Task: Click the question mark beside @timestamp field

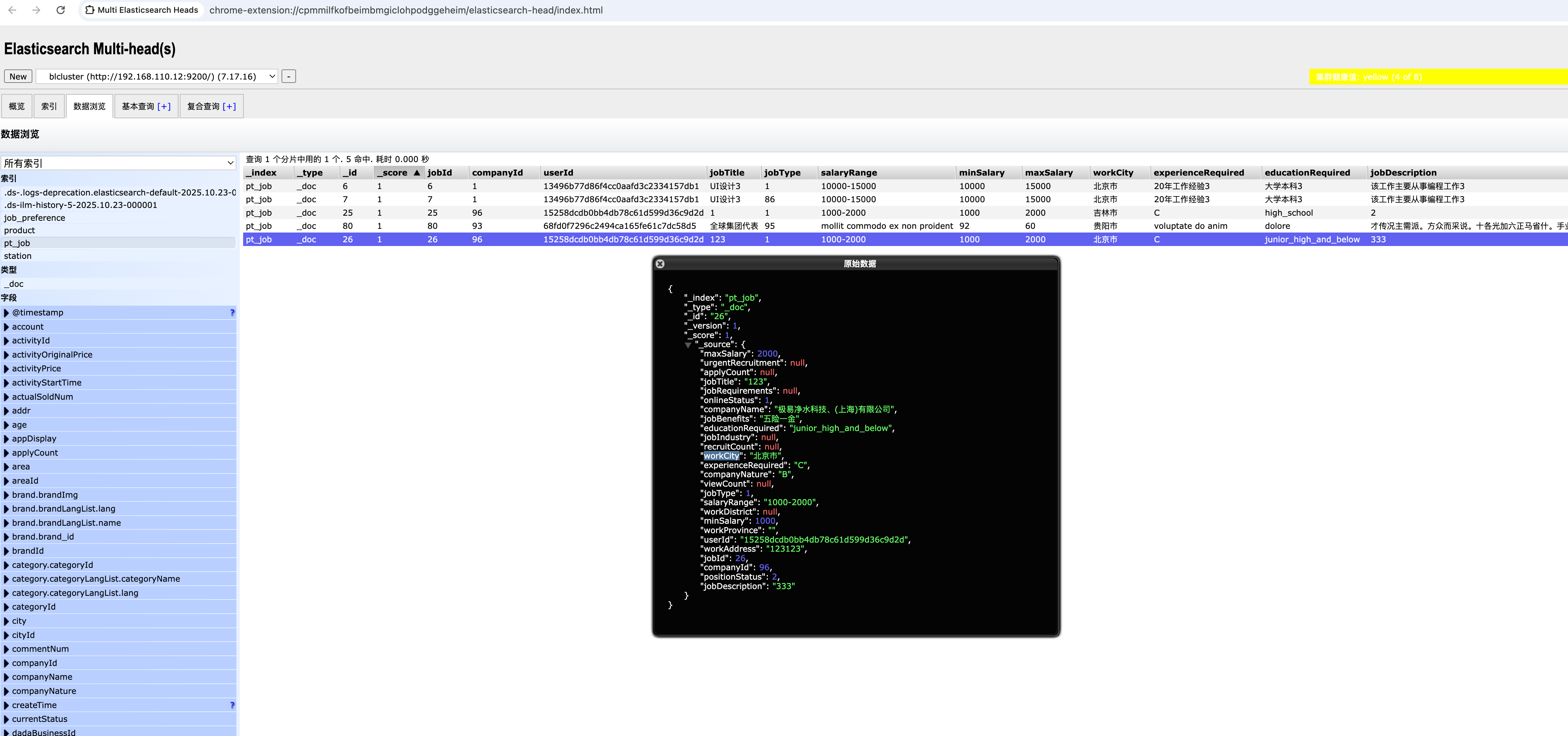Action: pos(232,312)
